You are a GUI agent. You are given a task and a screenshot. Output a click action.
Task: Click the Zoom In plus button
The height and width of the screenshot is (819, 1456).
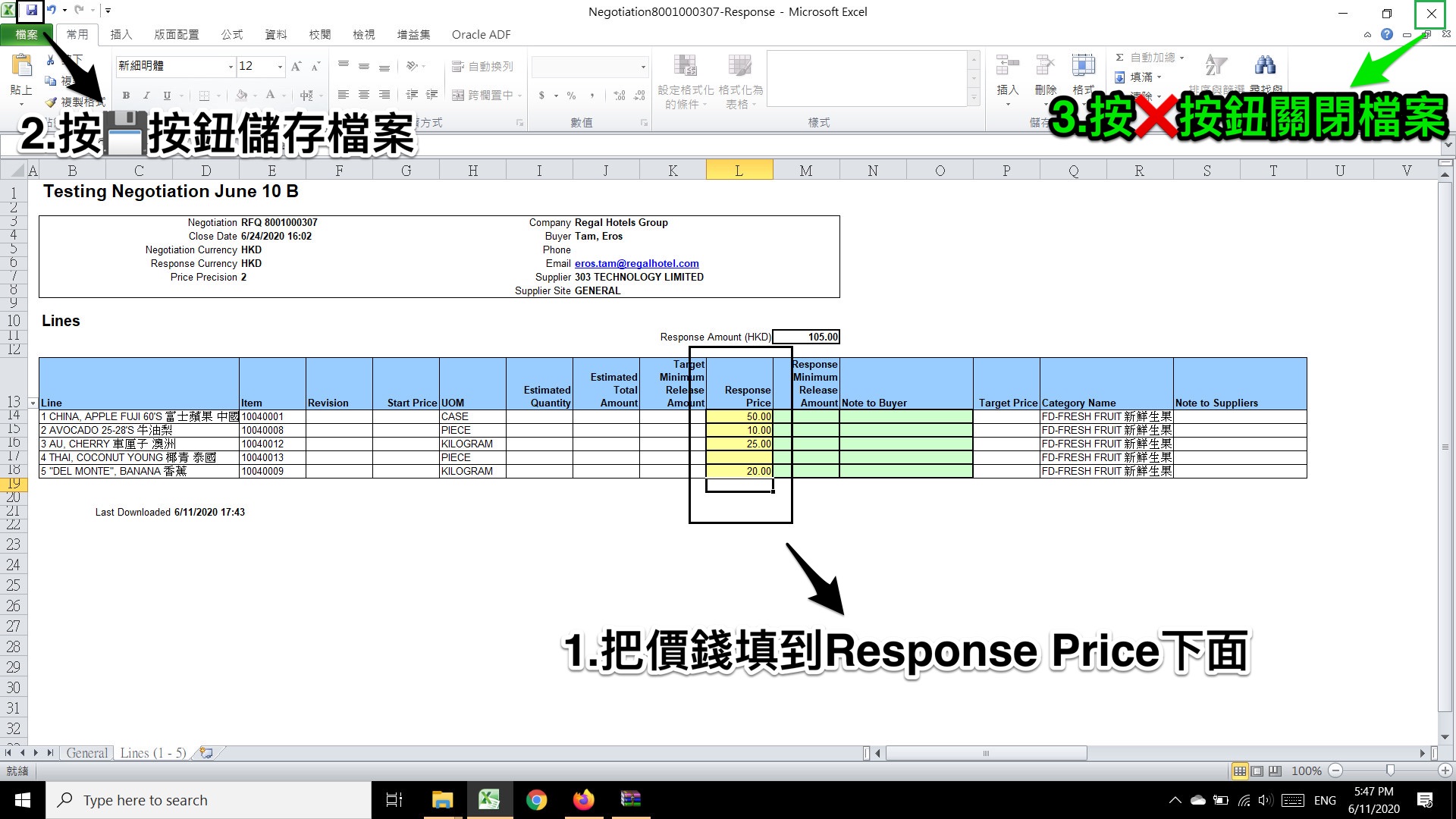point(1445,770)
